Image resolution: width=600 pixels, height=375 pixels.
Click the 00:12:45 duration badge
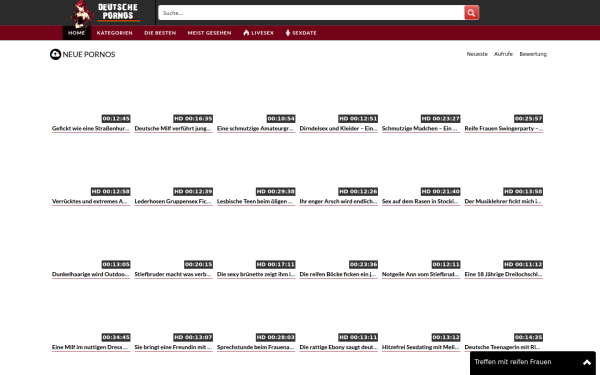pyautogui.click(x=116, y=119)
